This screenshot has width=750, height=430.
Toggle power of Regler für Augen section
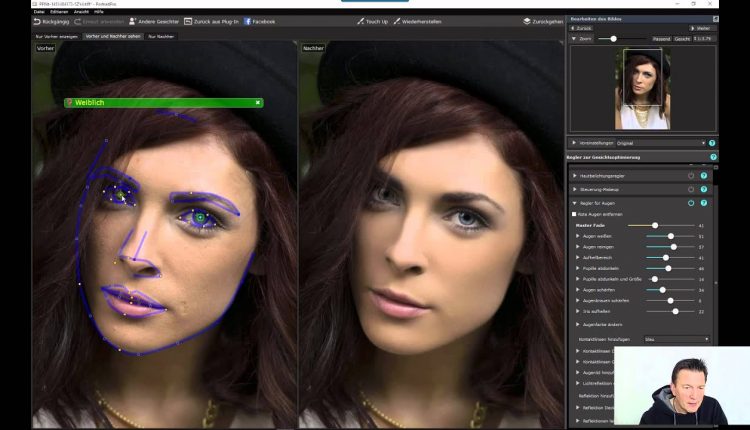coord(691,203)
